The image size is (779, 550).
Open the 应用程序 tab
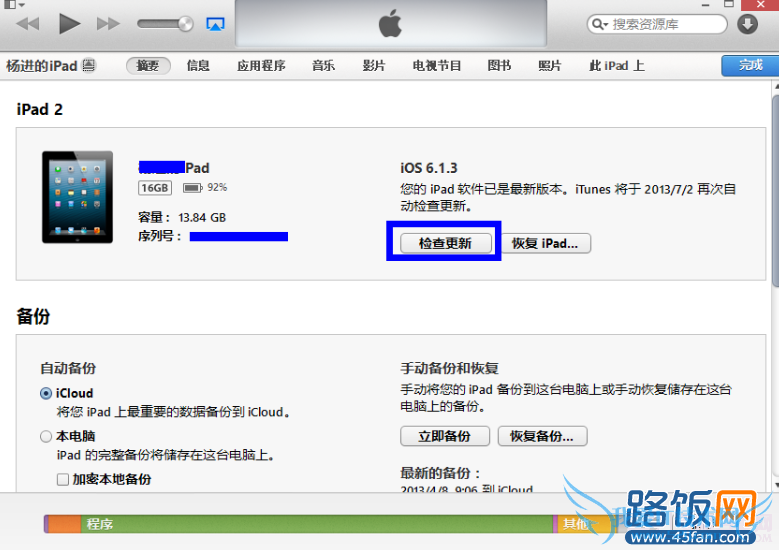pyautogui.click(x=261, y=66)
